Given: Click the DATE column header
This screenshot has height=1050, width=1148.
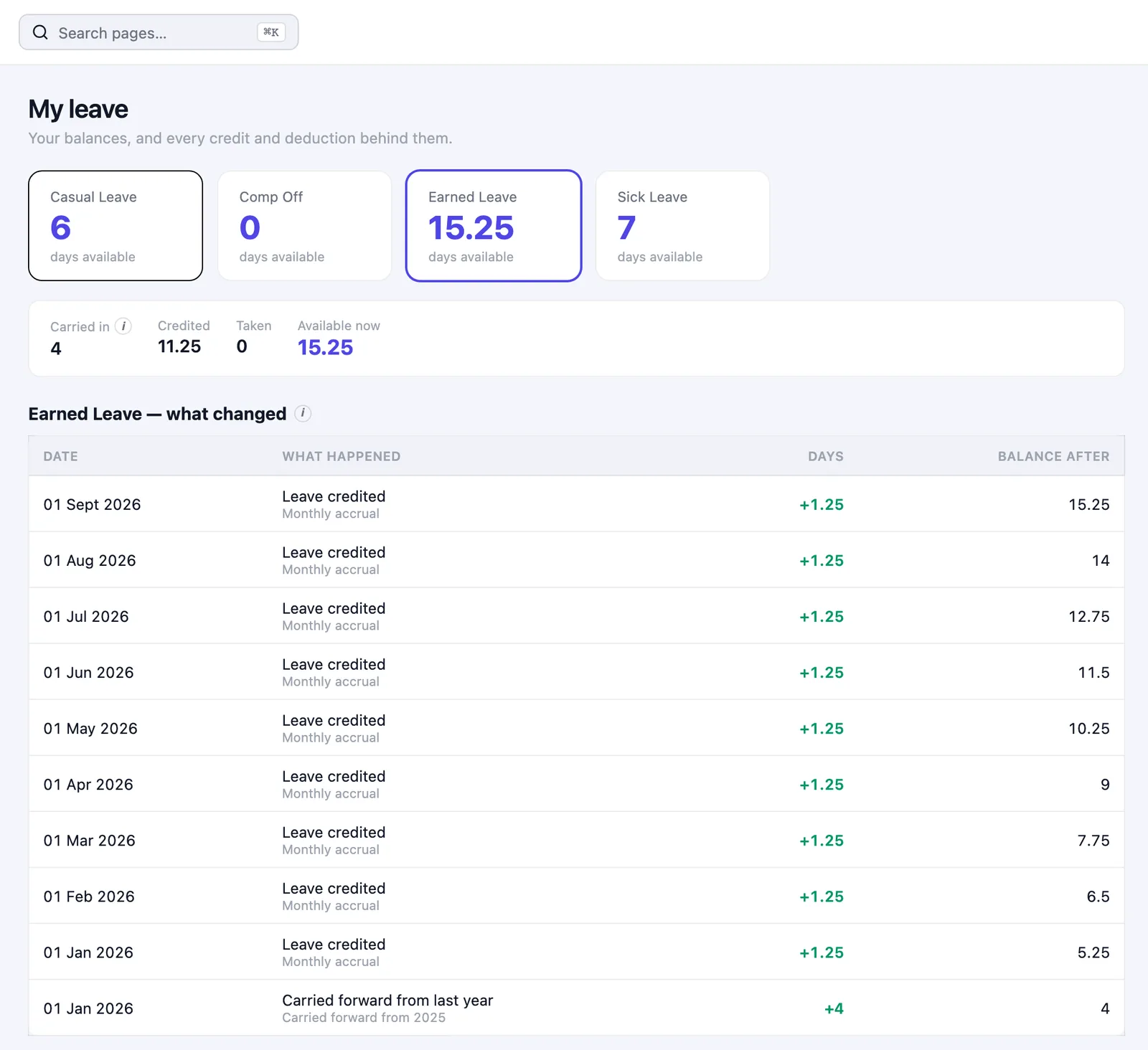Looking at the screenshot, I should [61, 456].
